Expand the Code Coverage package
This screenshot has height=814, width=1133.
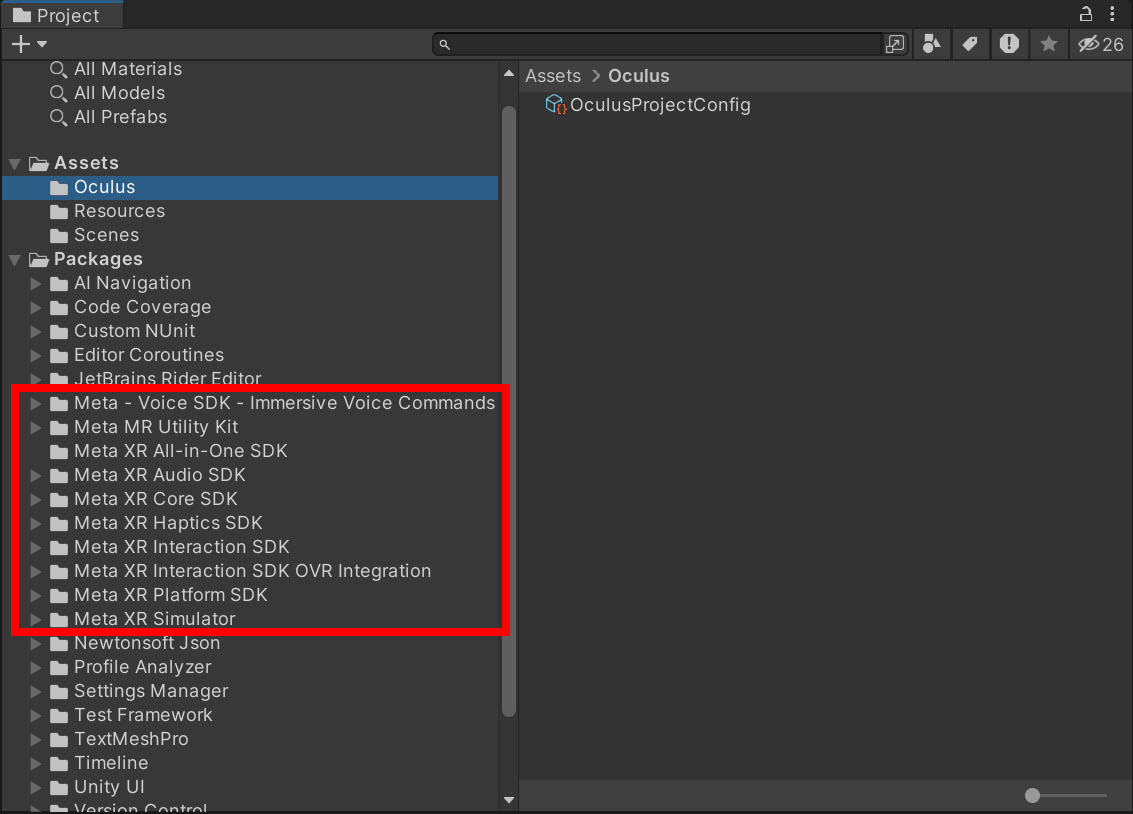[35, 307]
